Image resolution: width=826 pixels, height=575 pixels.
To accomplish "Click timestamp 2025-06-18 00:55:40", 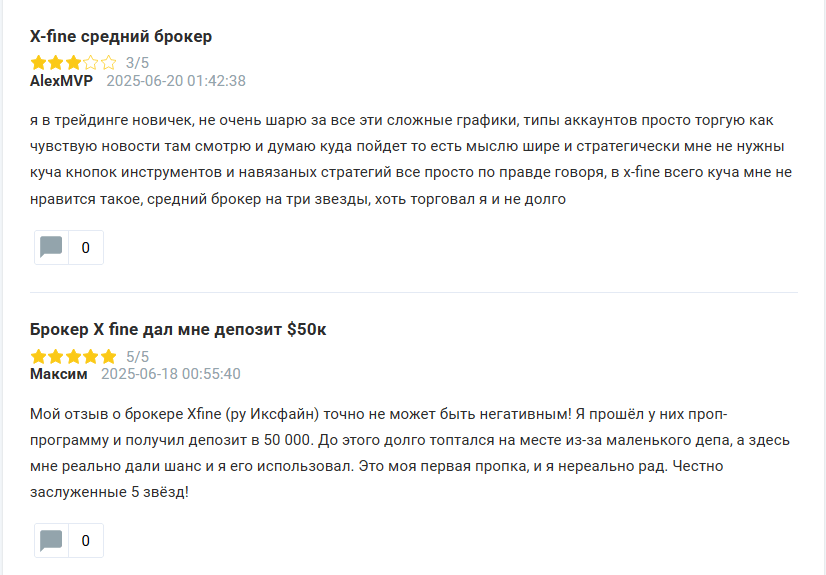I will point(171,374).
